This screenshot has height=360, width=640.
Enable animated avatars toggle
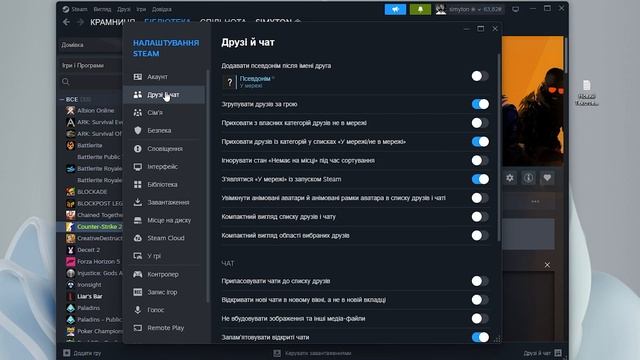[480, 198]
